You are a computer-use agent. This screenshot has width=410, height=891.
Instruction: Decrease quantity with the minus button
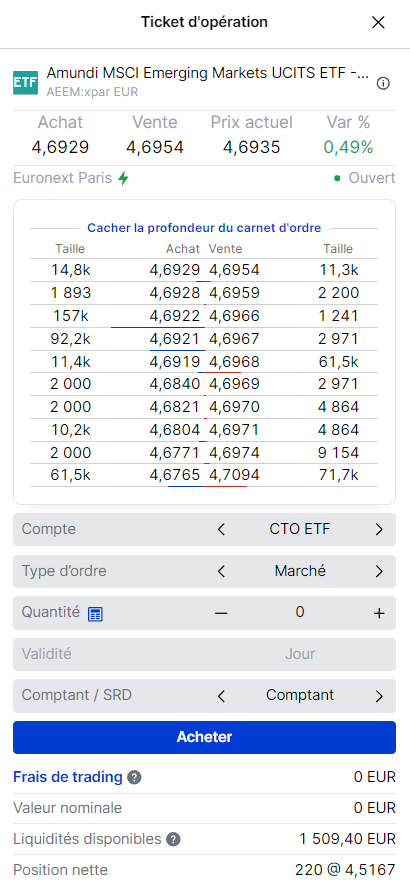pos(221,613)
